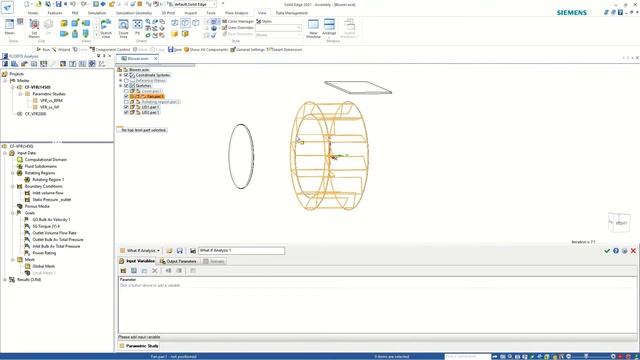Click the open folder icon beside What If Analysis

point(169,251)
